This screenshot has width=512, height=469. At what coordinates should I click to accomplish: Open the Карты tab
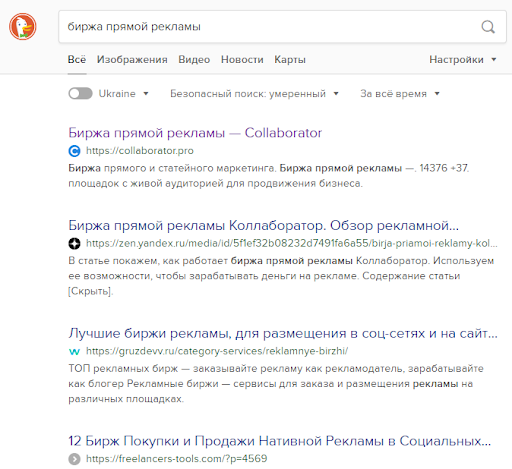click(290, 59)
